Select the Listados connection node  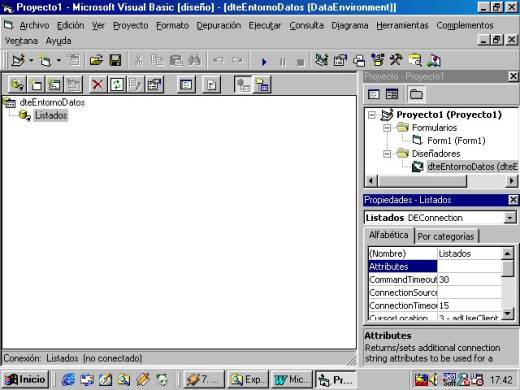click(51, 115)
